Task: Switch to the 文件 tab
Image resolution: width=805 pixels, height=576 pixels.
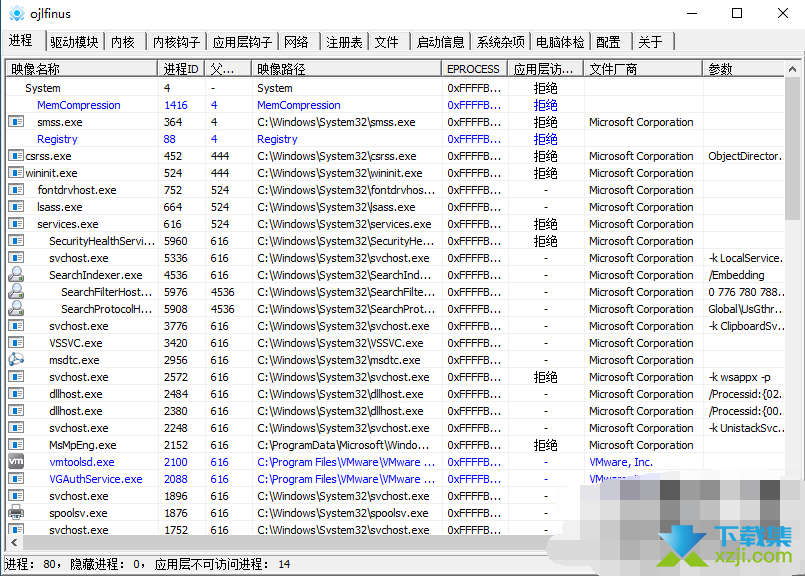Action: pos(387,42)
